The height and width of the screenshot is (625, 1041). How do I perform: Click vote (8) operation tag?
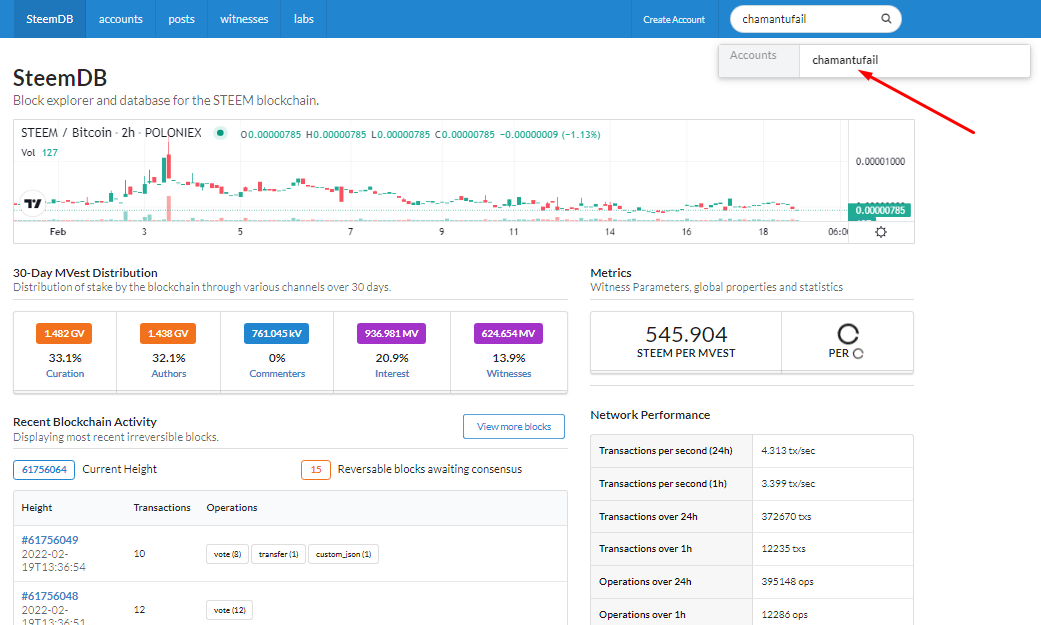click(227, 554)
